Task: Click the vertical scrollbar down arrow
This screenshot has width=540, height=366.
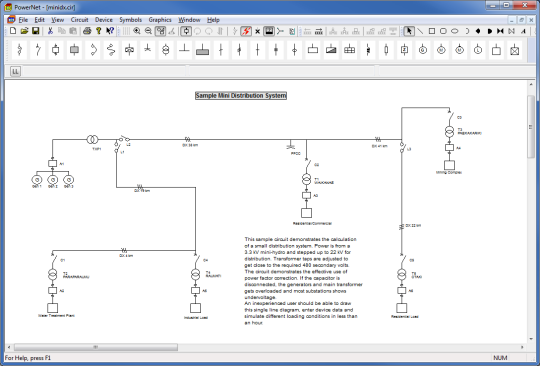Action: (x=531, y=338)
